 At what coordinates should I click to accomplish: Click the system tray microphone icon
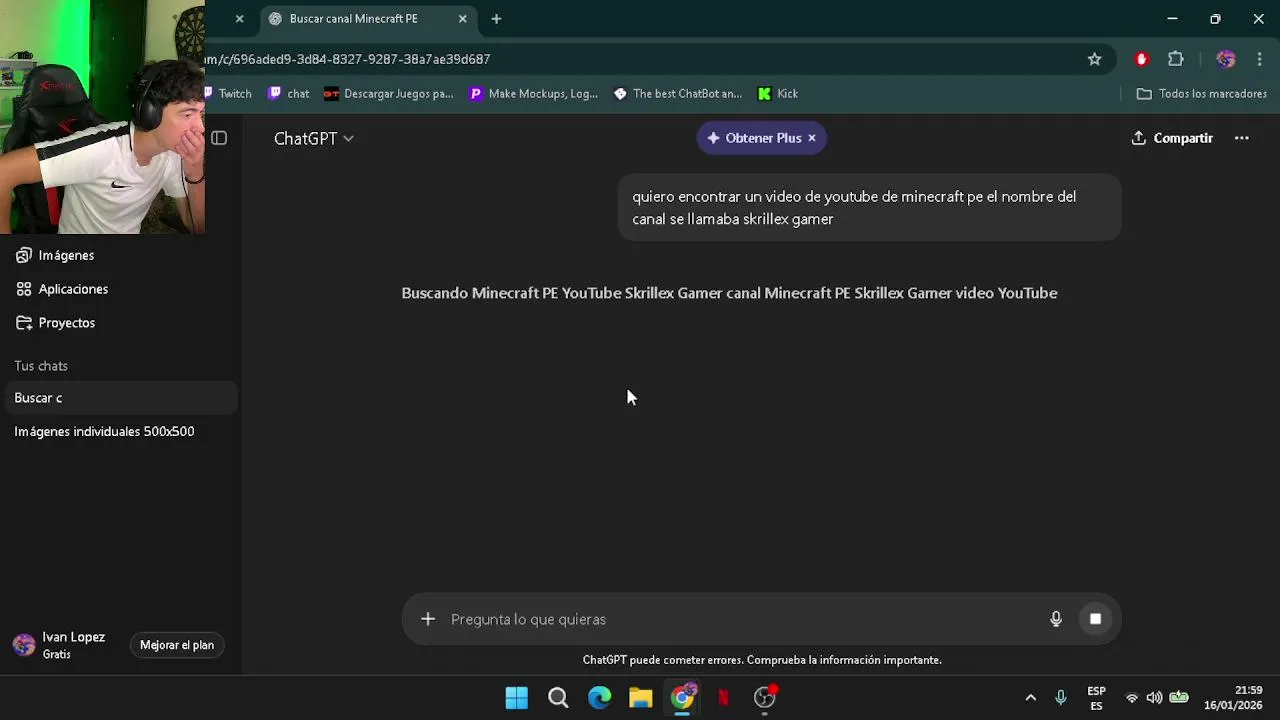pos(1061,698)
